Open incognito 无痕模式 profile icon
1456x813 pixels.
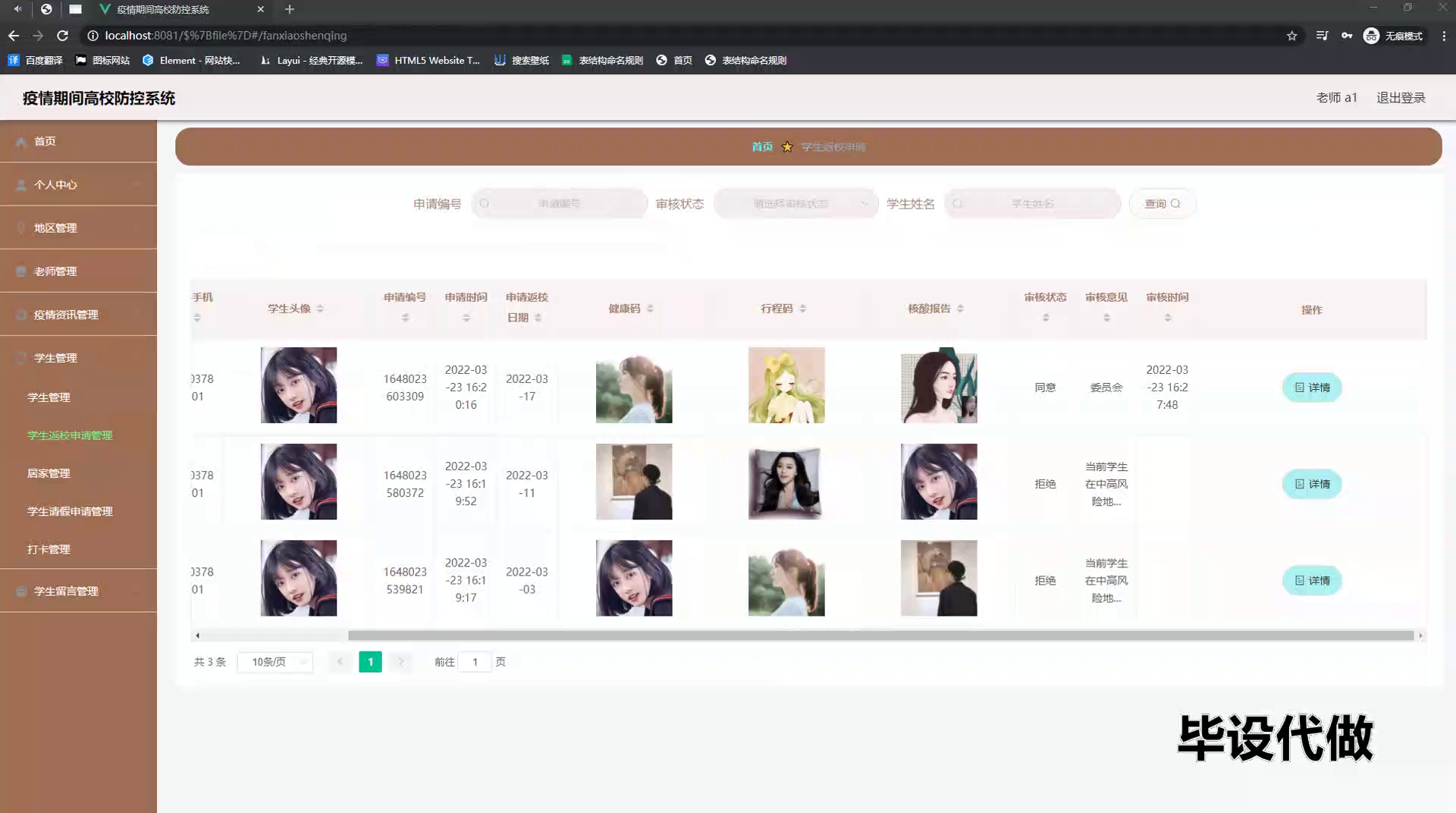tap(1393, 36)
